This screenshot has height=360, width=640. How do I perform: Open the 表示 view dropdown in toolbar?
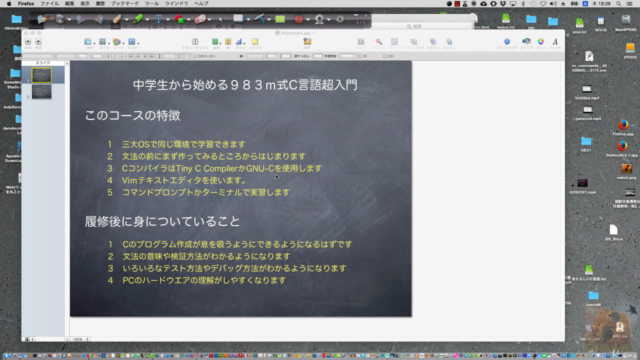(89, 42)
